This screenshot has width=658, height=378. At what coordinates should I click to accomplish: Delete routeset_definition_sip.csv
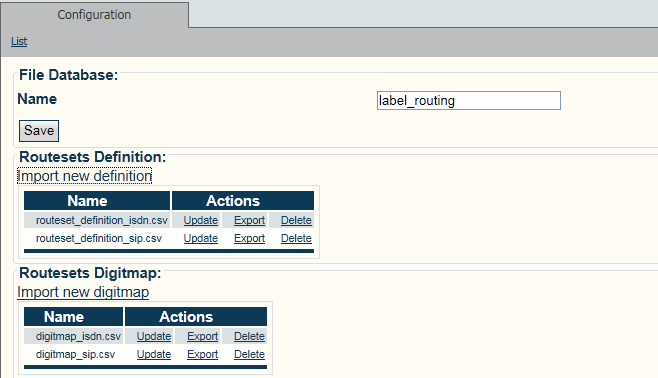pyautogui.click(x=296, y=238)
